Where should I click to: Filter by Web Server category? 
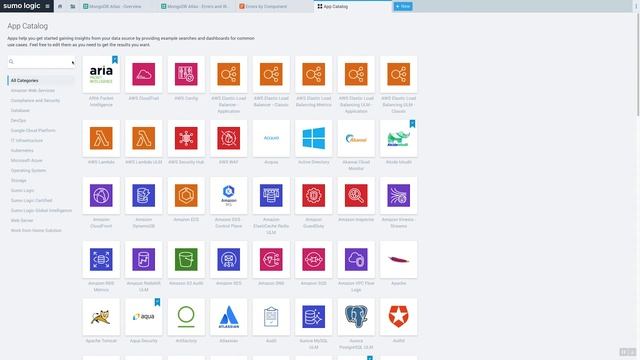tap(22, 220)
